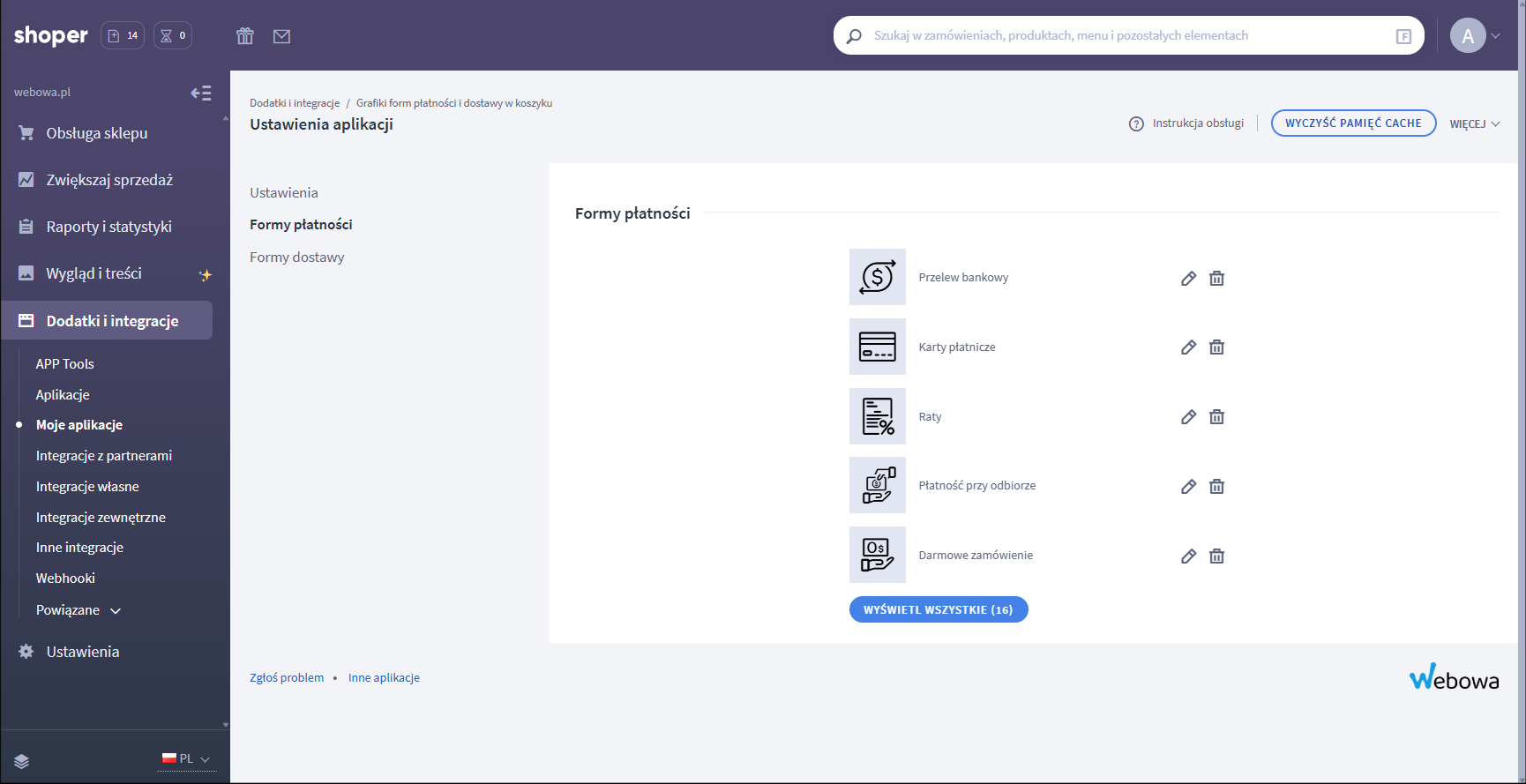This screenshot has width=1526, height=784.
Task: Follow the Zgłoś problem link
Action: pos(286,678)
